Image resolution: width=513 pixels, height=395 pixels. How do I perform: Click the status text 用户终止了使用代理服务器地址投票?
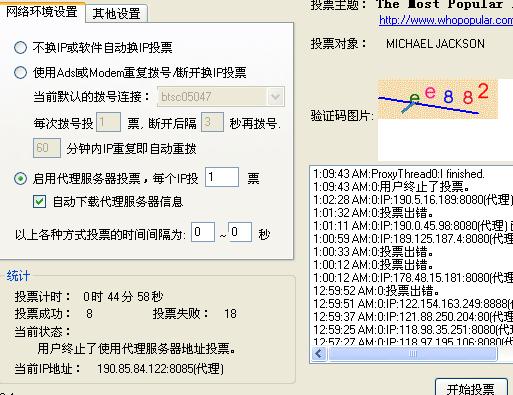pyautogui.click(x=137, y=349)
